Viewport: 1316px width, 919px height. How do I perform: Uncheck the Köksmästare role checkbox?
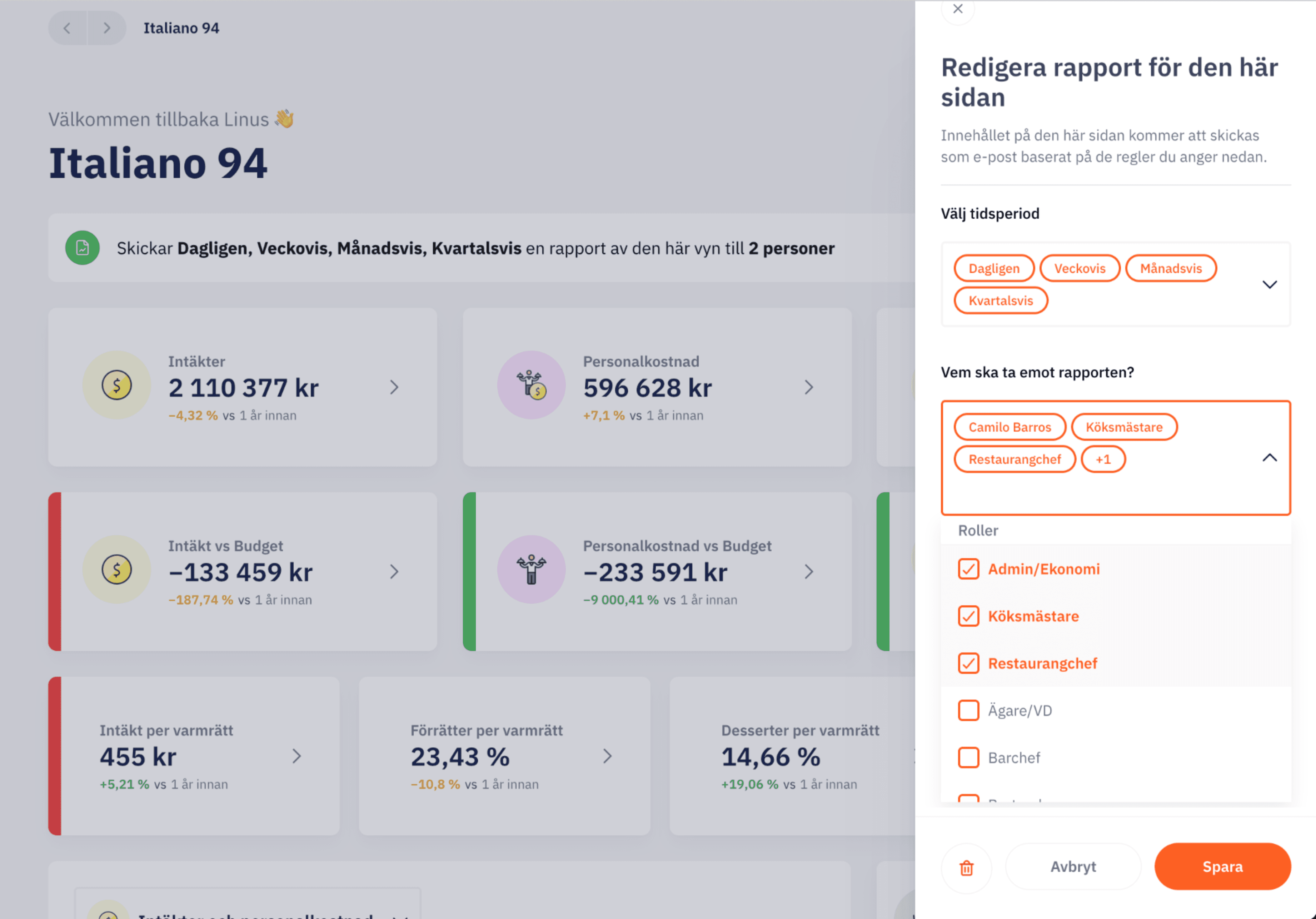tap(969, 616)
